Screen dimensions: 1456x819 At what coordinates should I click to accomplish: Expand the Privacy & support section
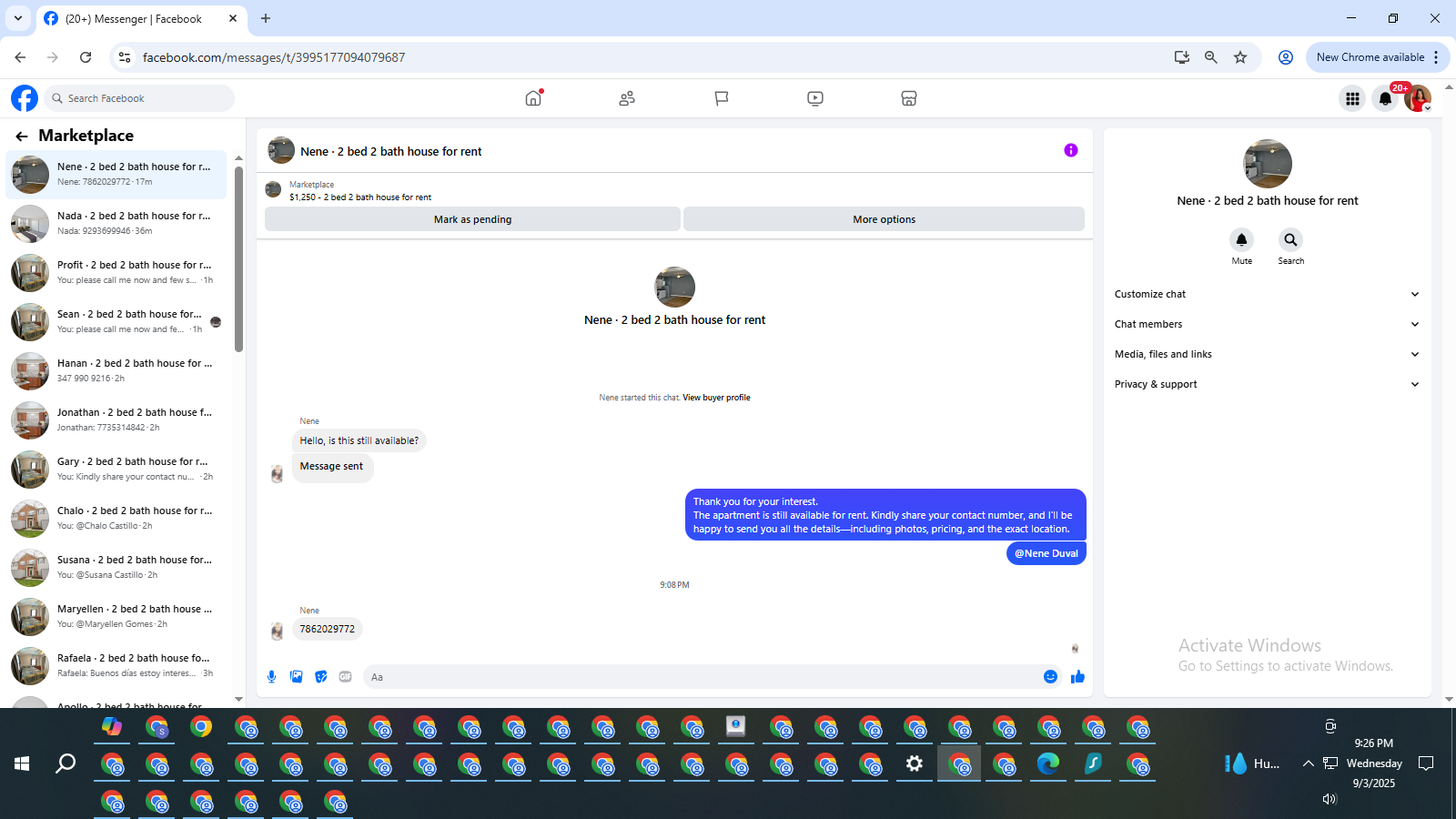click(1267, 384)
